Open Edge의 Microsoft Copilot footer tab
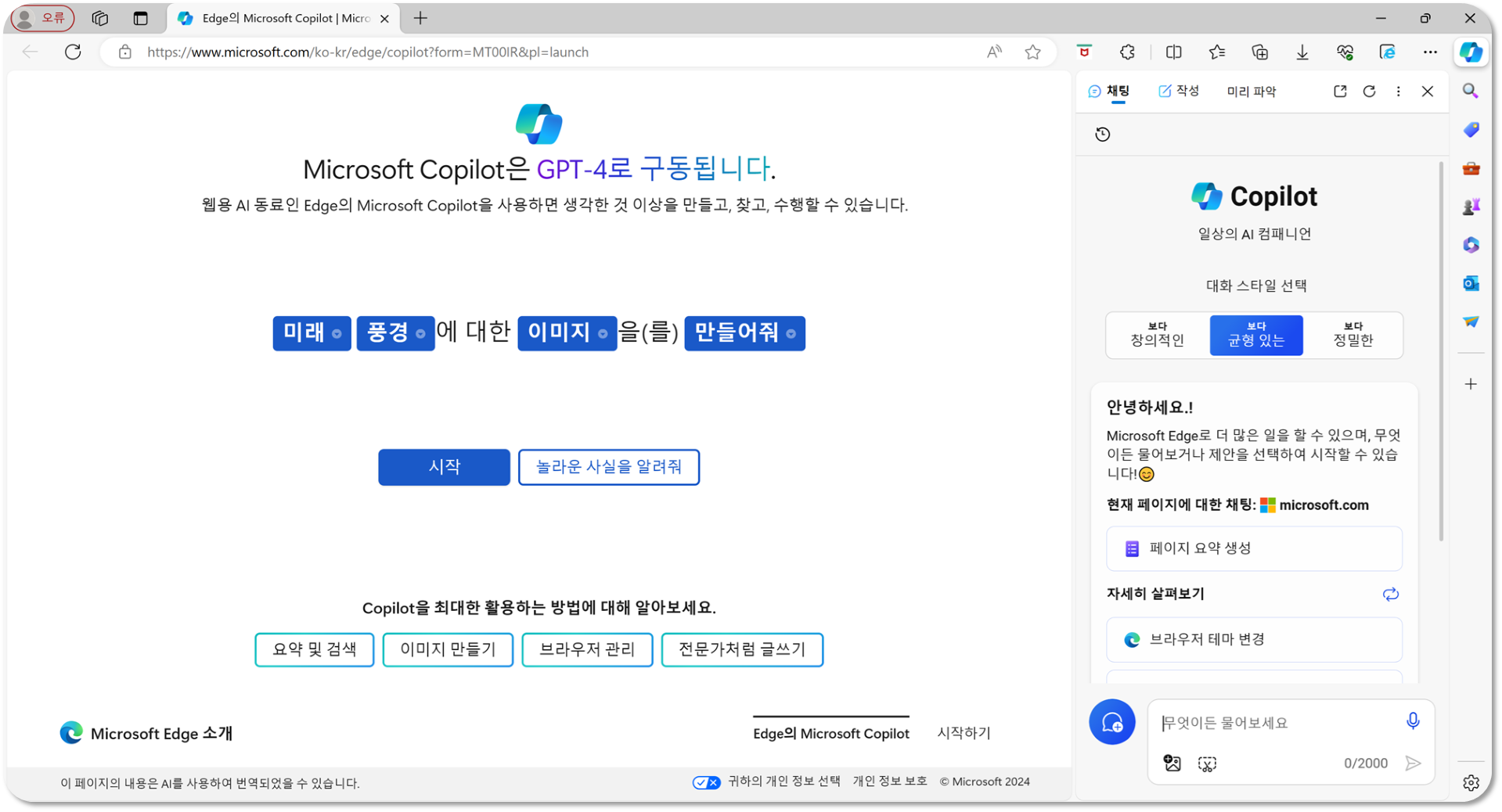Image resolution: width=1502 pixels, height=812 pixels. (x=830, y=733)
